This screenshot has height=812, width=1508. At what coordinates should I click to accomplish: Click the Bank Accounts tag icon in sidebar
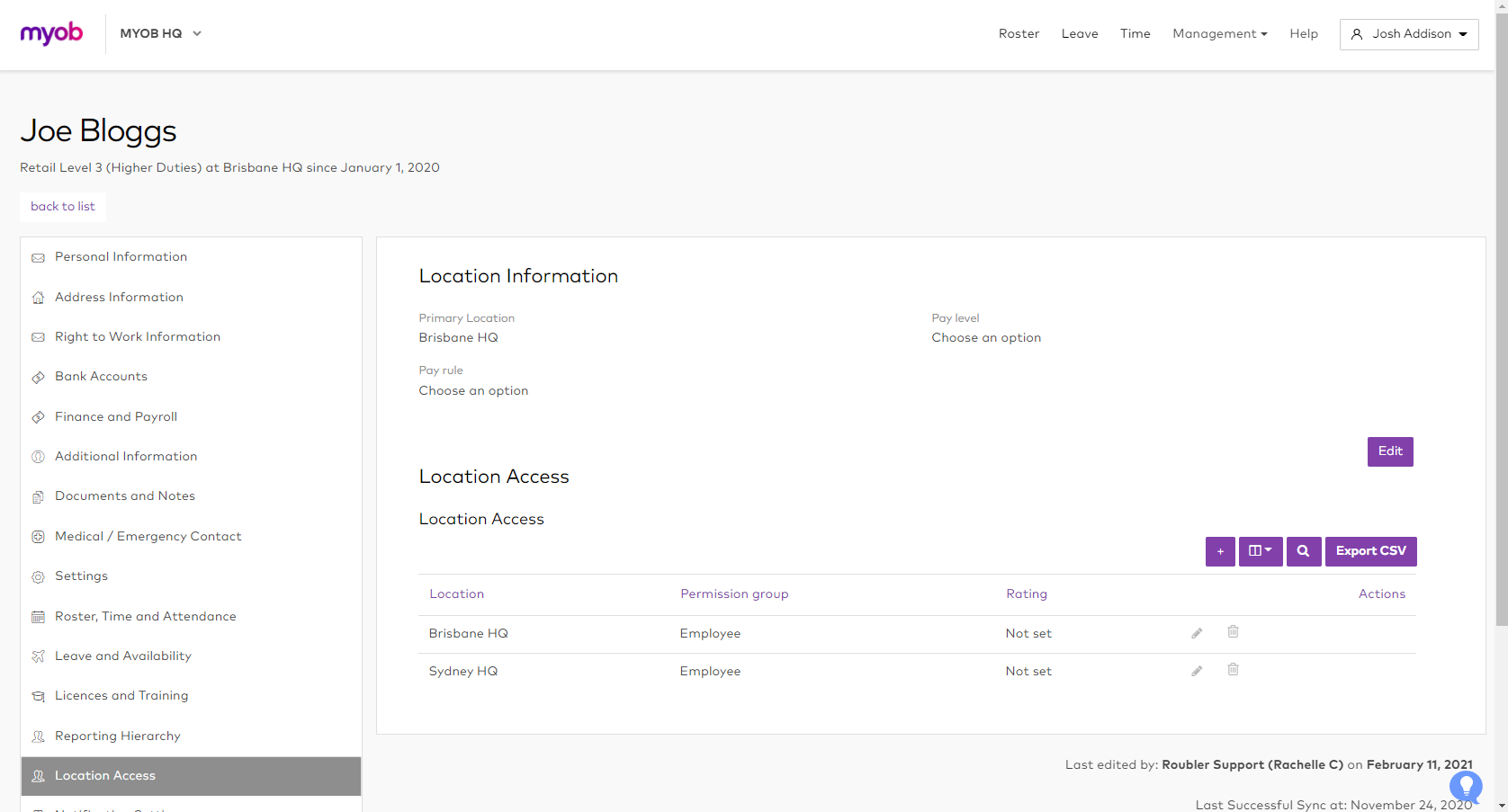(x=38, y=377)
